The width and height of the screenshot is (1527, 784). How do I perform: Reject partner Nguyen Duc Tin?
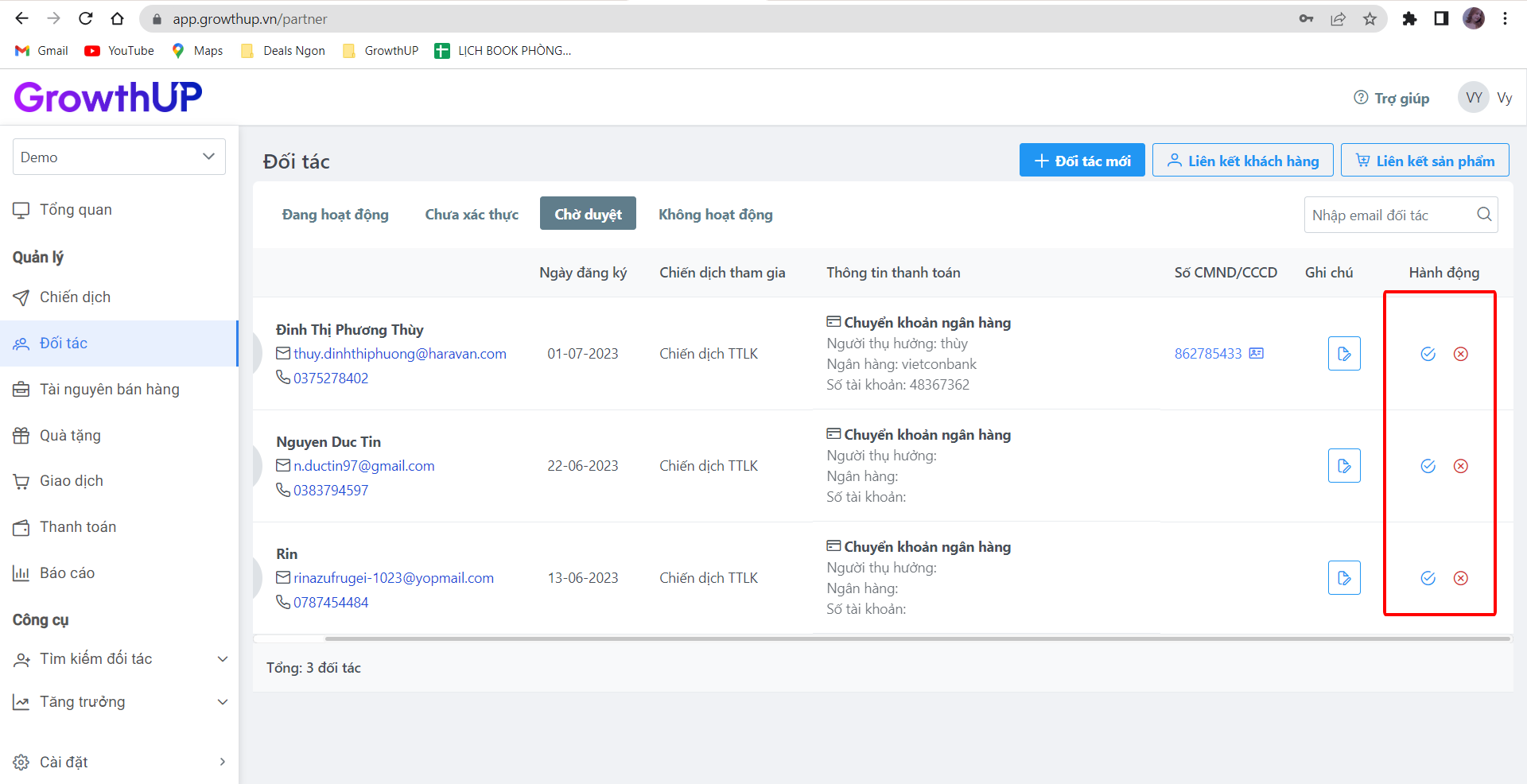click(x=1460, y=466)
